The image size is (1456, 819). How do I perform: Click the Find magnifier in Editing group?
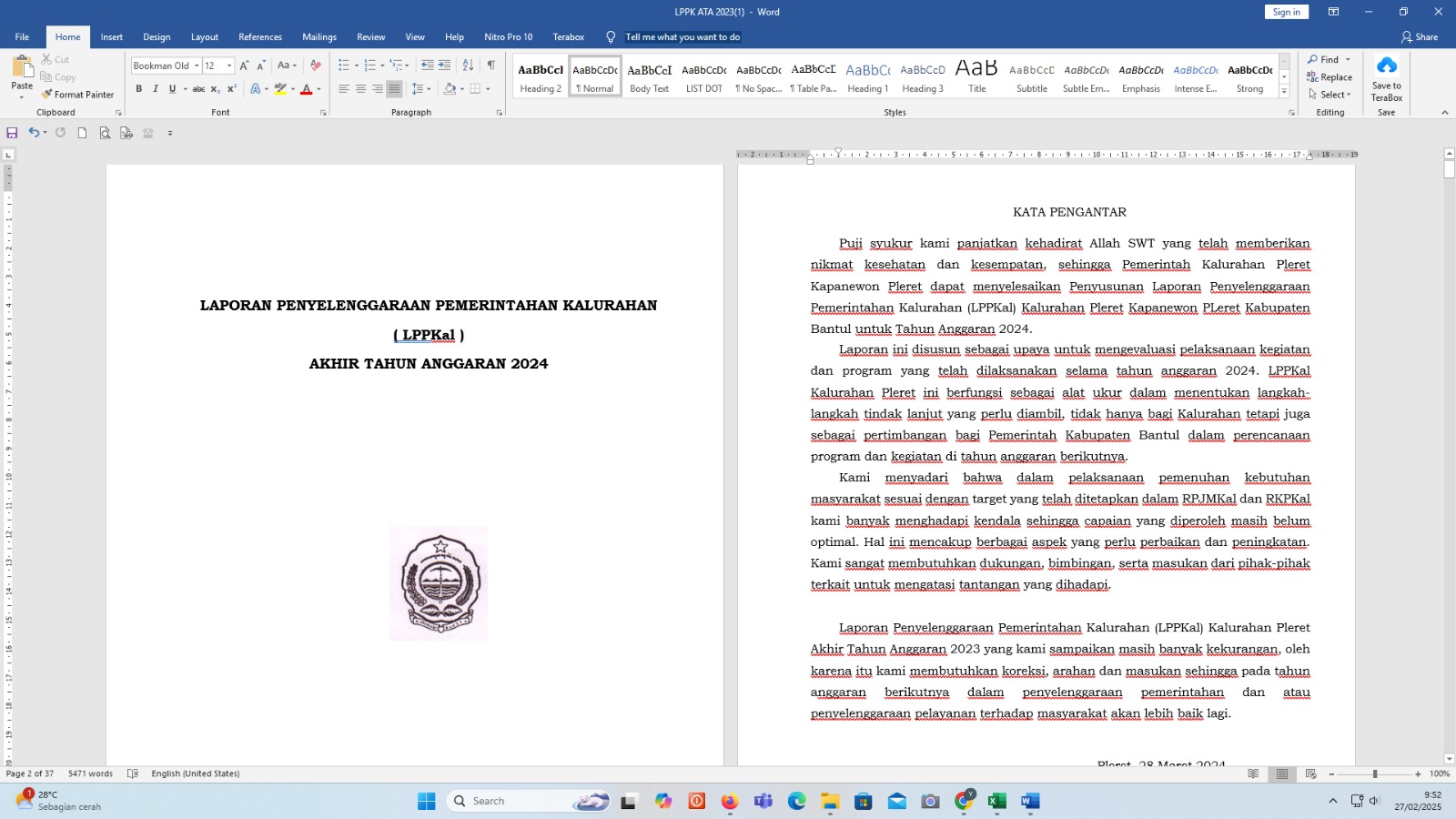point(1312,59)
